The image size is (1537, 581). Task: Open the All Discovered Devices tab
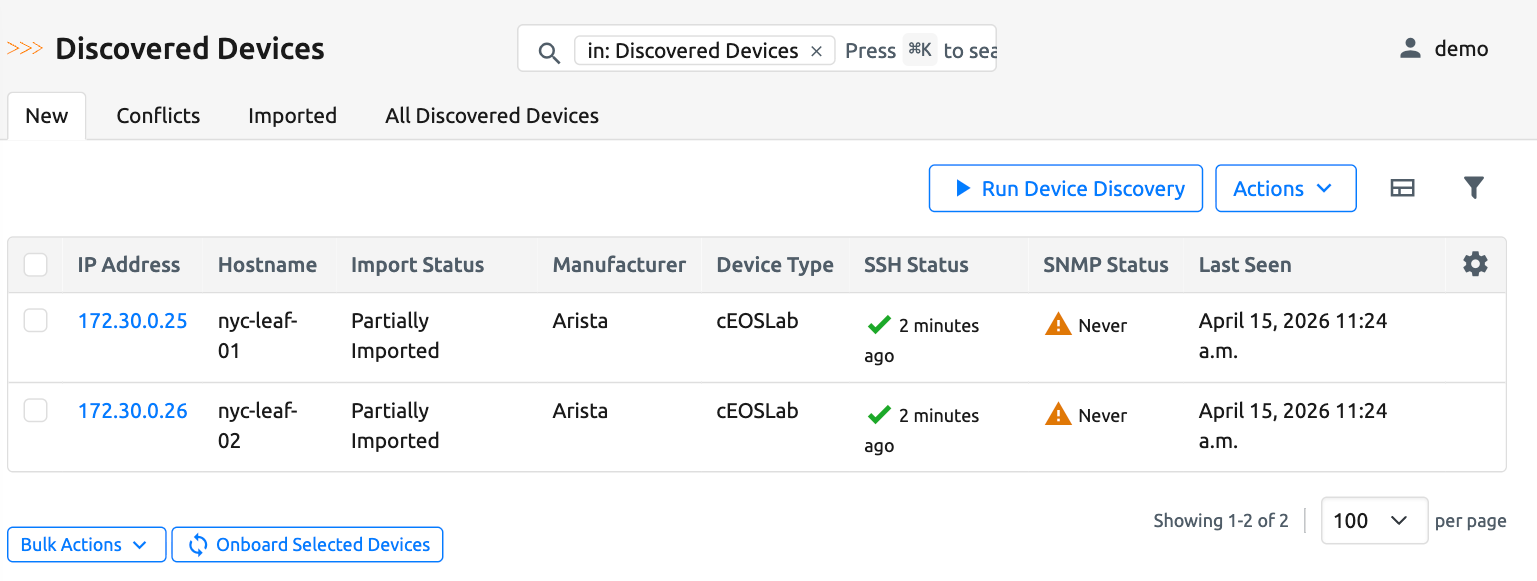click(x=491, y=116)
